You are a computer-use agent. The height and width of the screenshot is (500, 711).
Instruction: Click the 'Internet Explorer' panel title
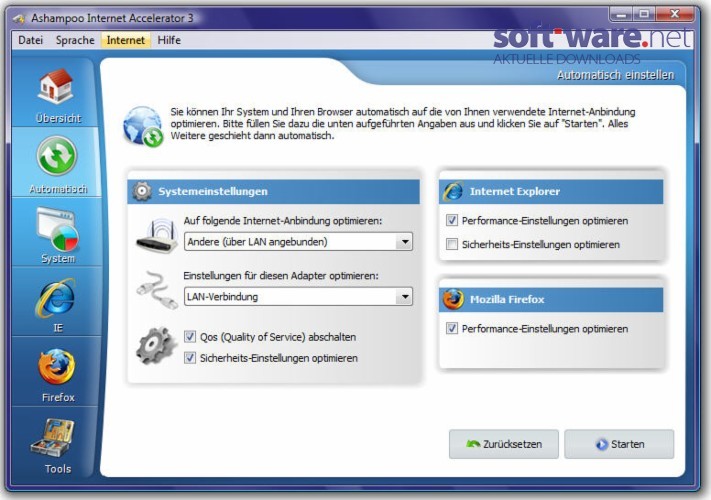tap(515, 191)
